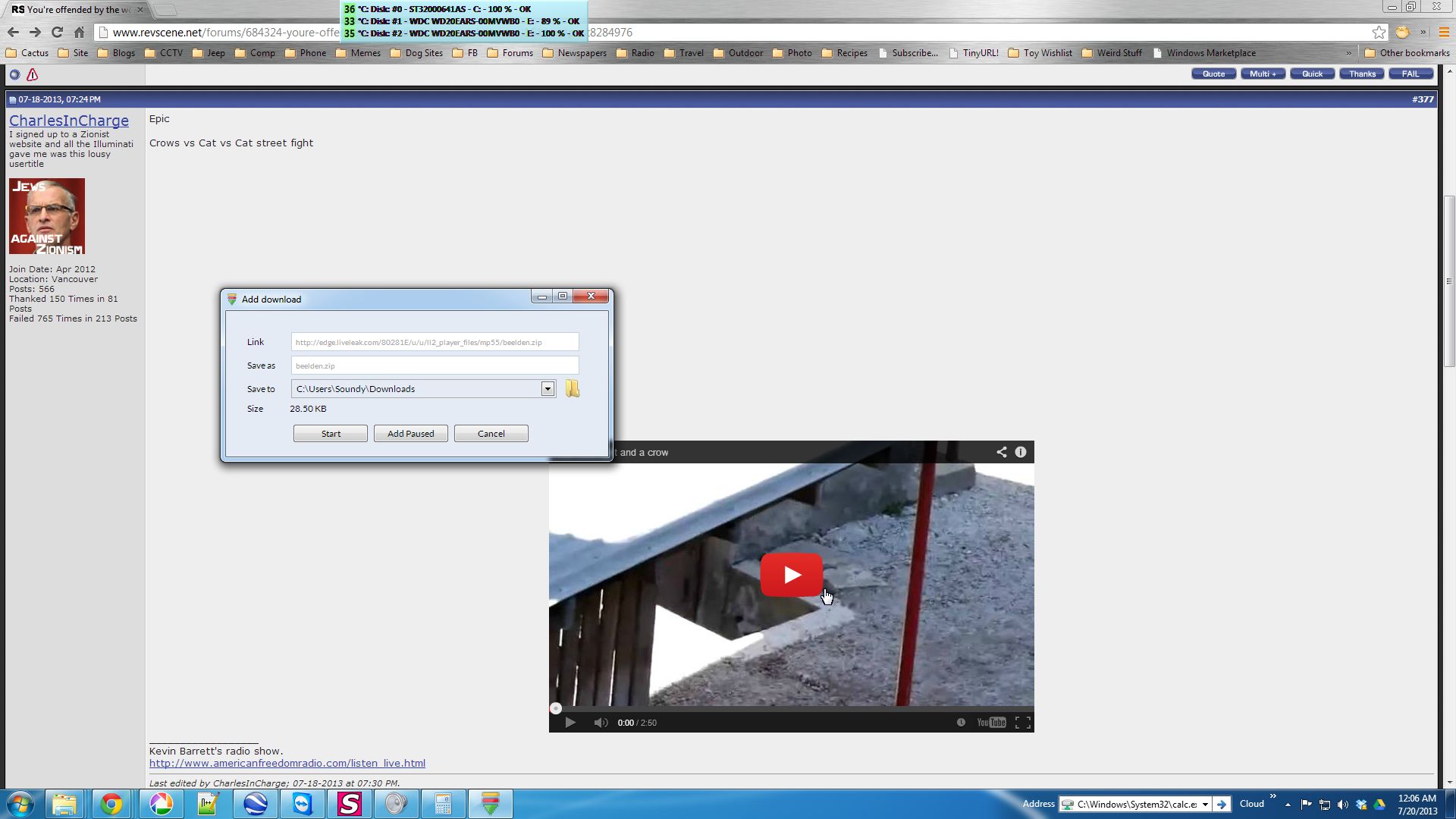Bookmark the page with the star icon
The width and height of the screenshot is (1456, 819).
1379,33
